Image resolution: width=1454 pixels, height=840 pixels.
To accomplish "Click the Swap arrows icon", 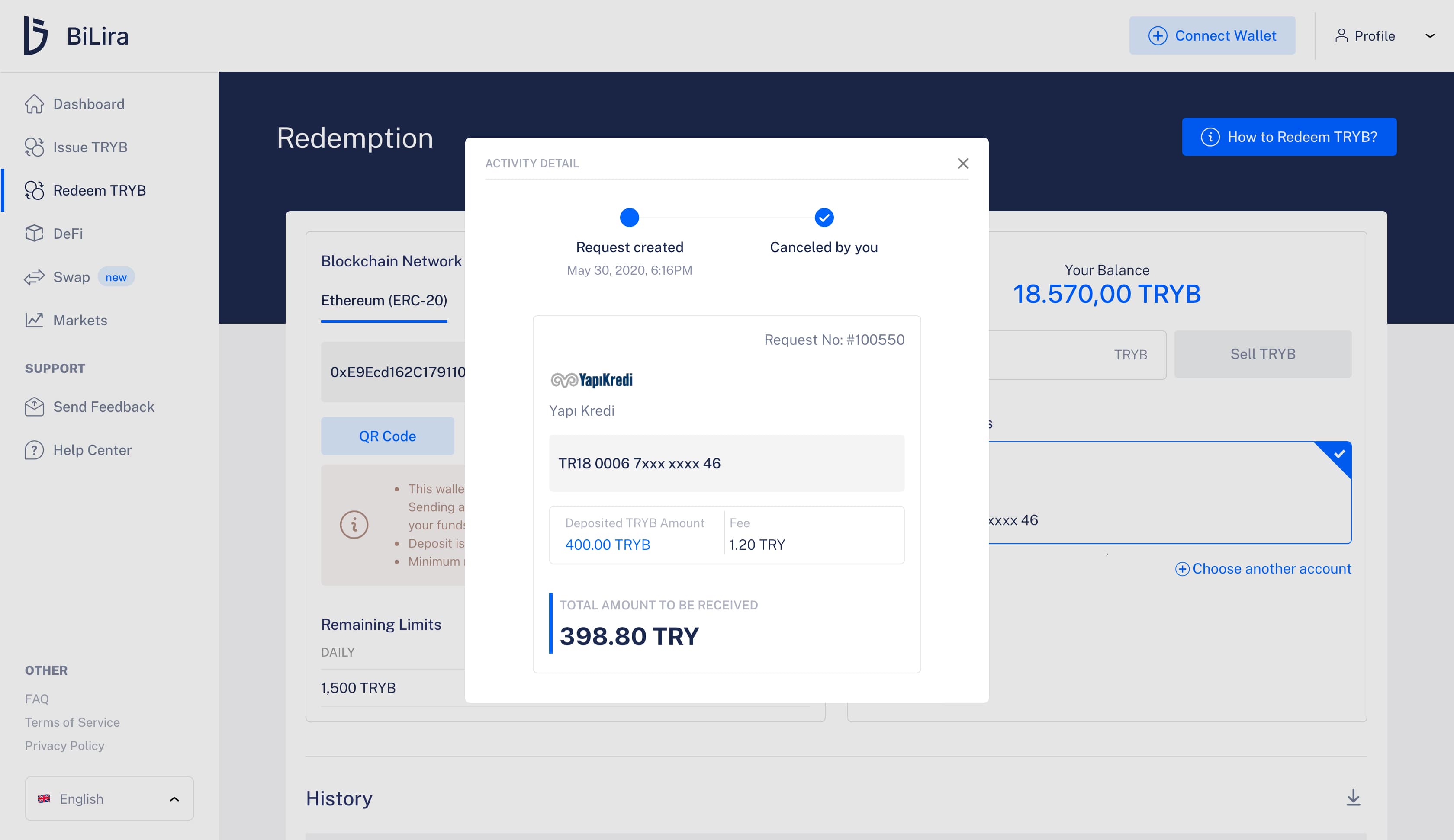I will (34, 277).
